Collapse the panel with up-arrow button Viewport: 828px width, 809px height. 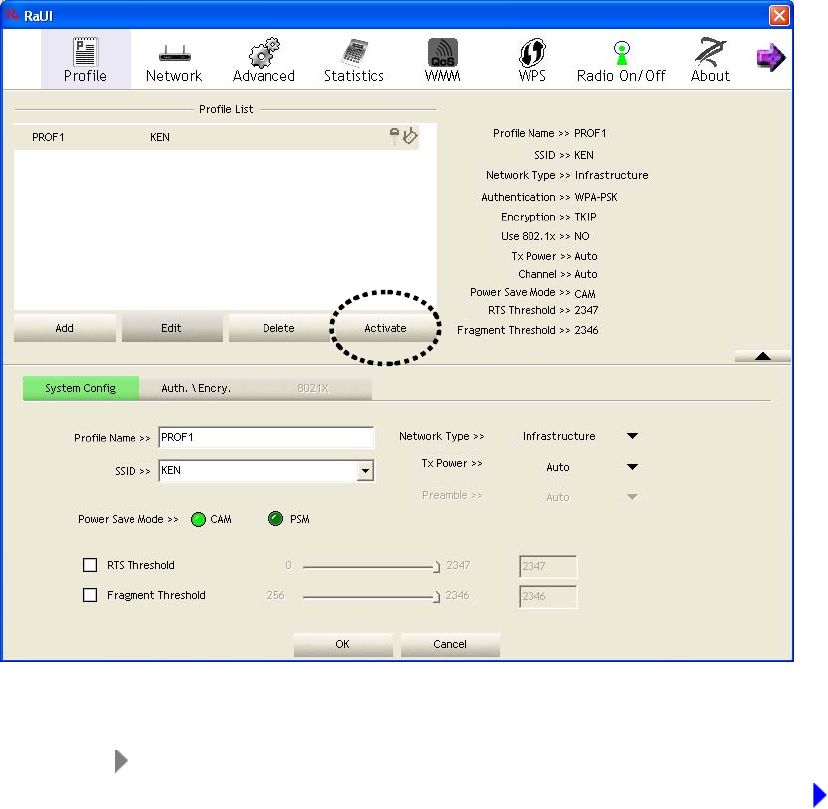coord(763,356)
